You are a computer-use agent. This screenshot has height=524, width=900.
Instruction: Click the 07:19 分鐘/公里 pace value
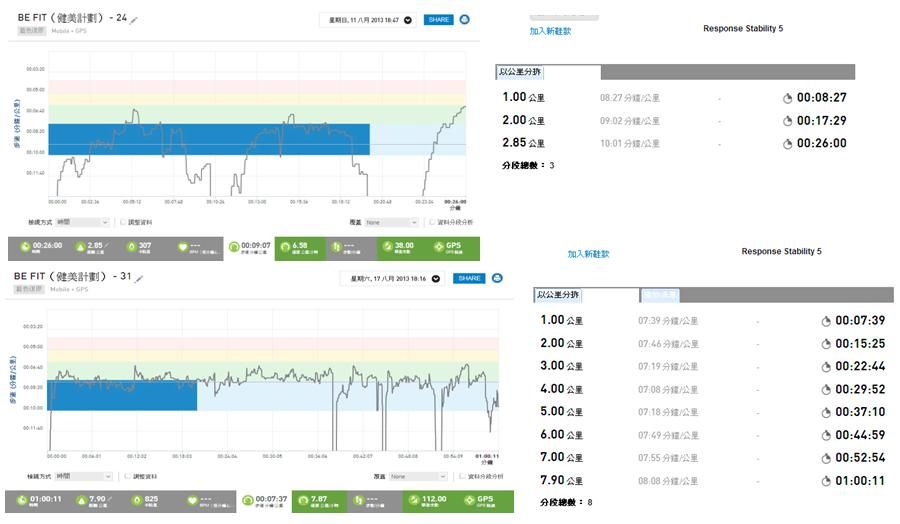(668, 367)
